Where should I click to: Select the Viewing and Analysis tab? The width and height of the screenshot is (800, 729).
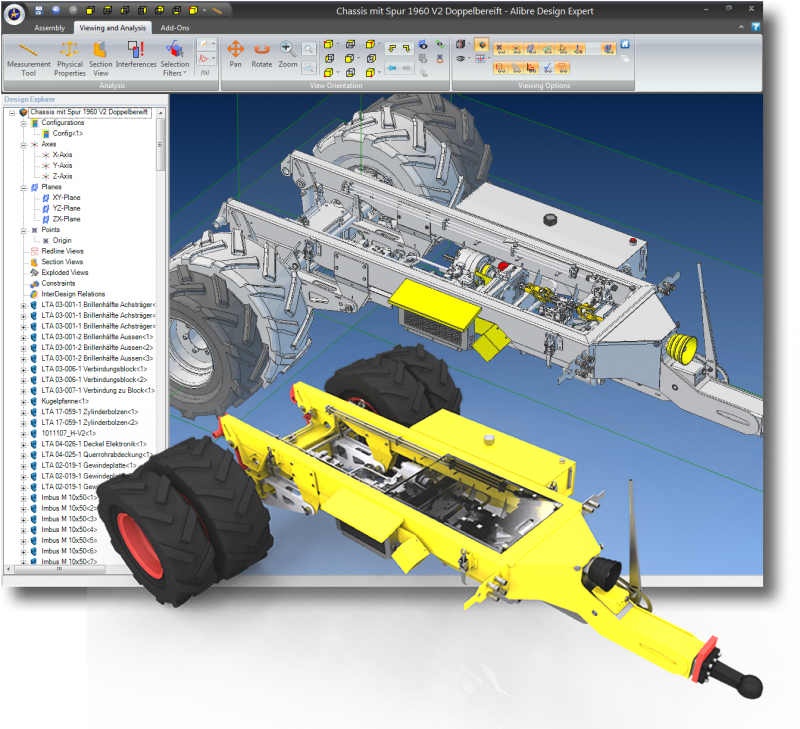tap(112, 28)
